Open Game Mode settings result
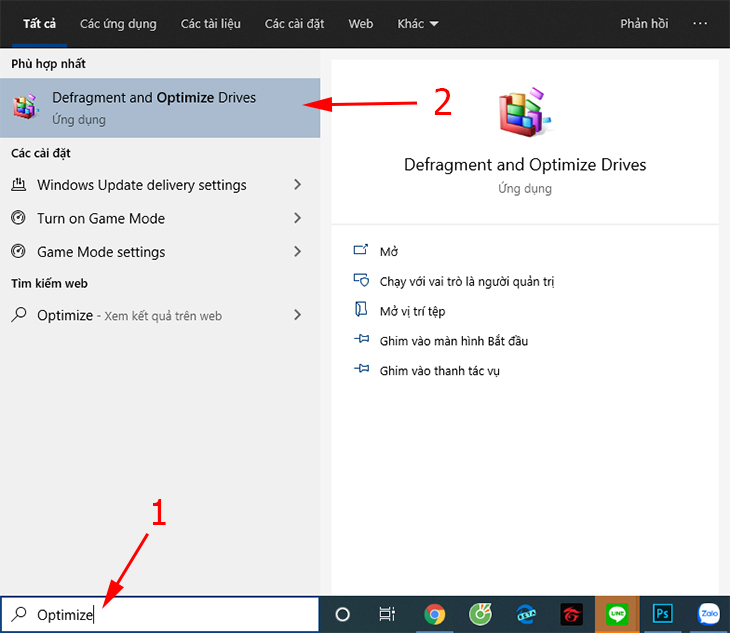 [160, 252]
